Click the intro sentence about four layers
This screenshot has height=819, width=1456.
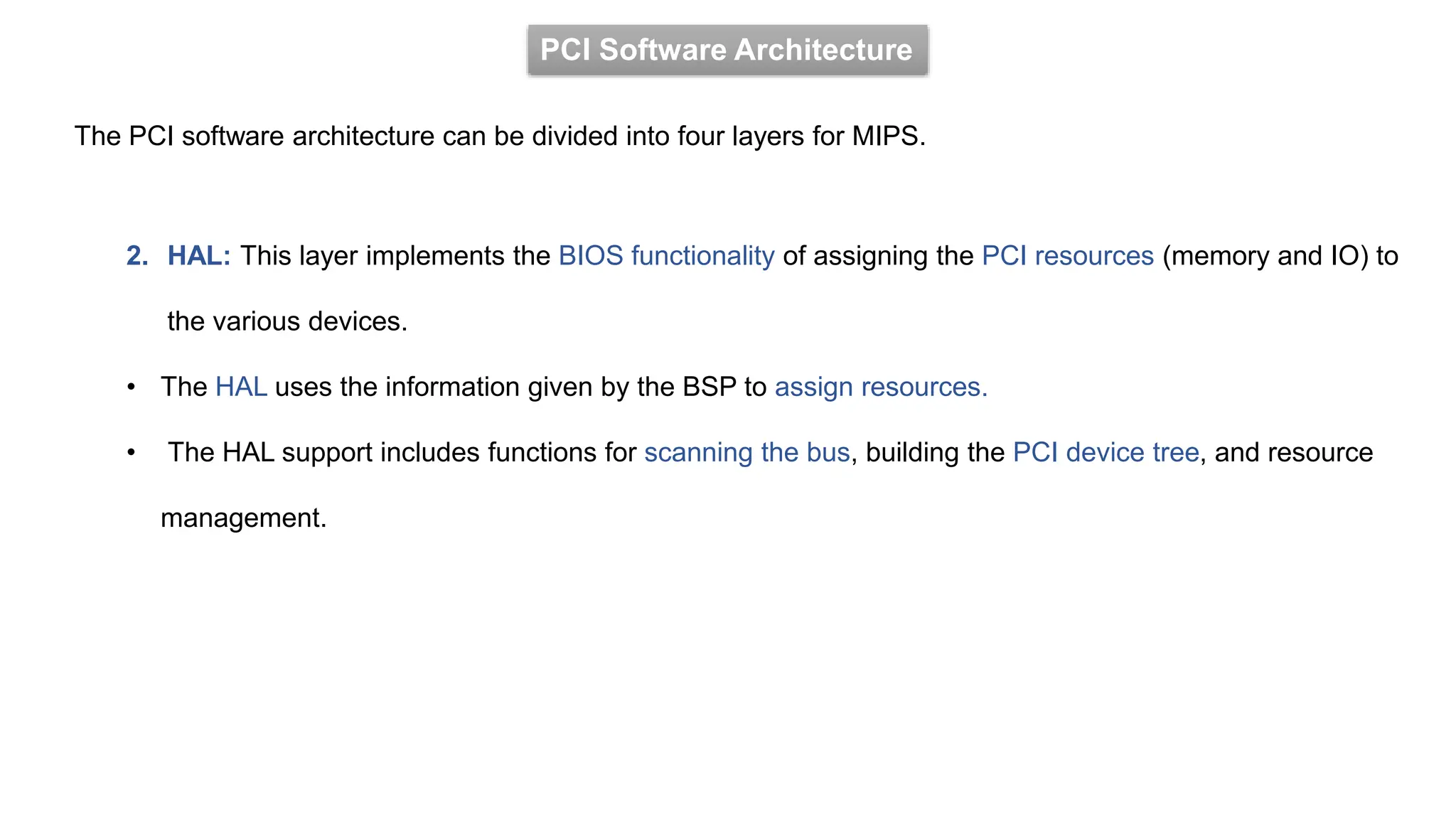(x=500, y=136)
